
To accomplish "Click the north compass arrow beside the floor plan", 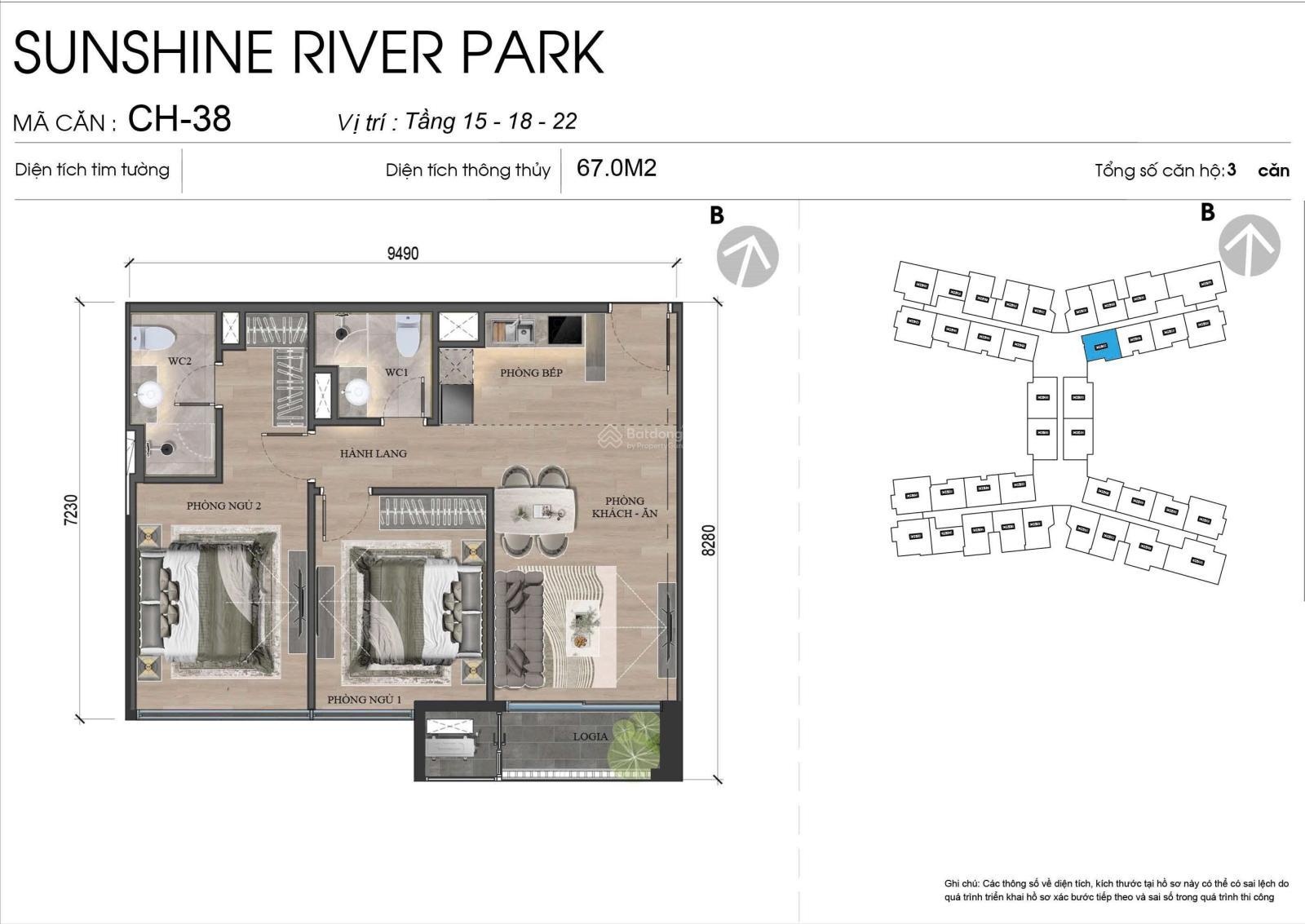I will coord(747,256).
